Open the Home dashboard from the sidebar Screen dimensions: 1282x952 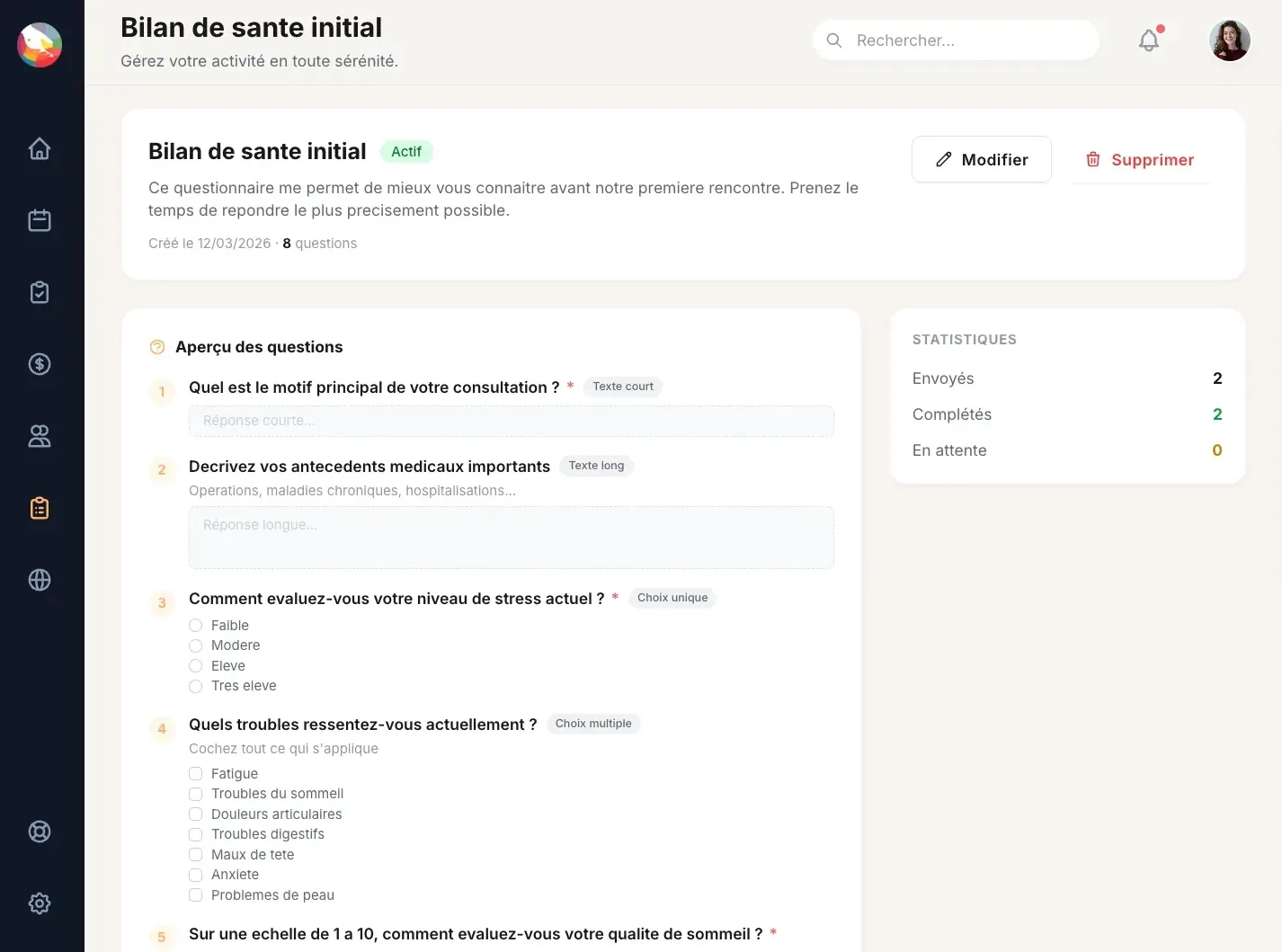pyautogui.click(x=40, y=148)
